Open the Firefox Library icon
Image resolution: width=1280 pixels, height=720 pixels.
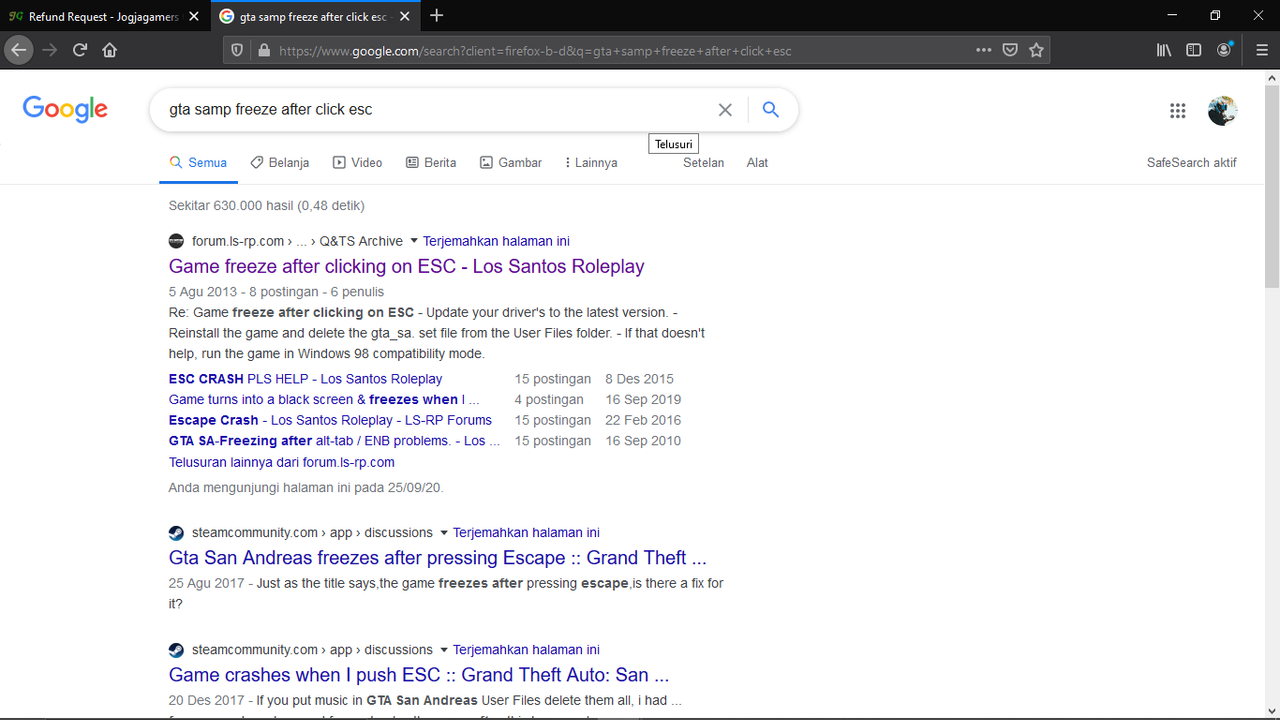1164,50
